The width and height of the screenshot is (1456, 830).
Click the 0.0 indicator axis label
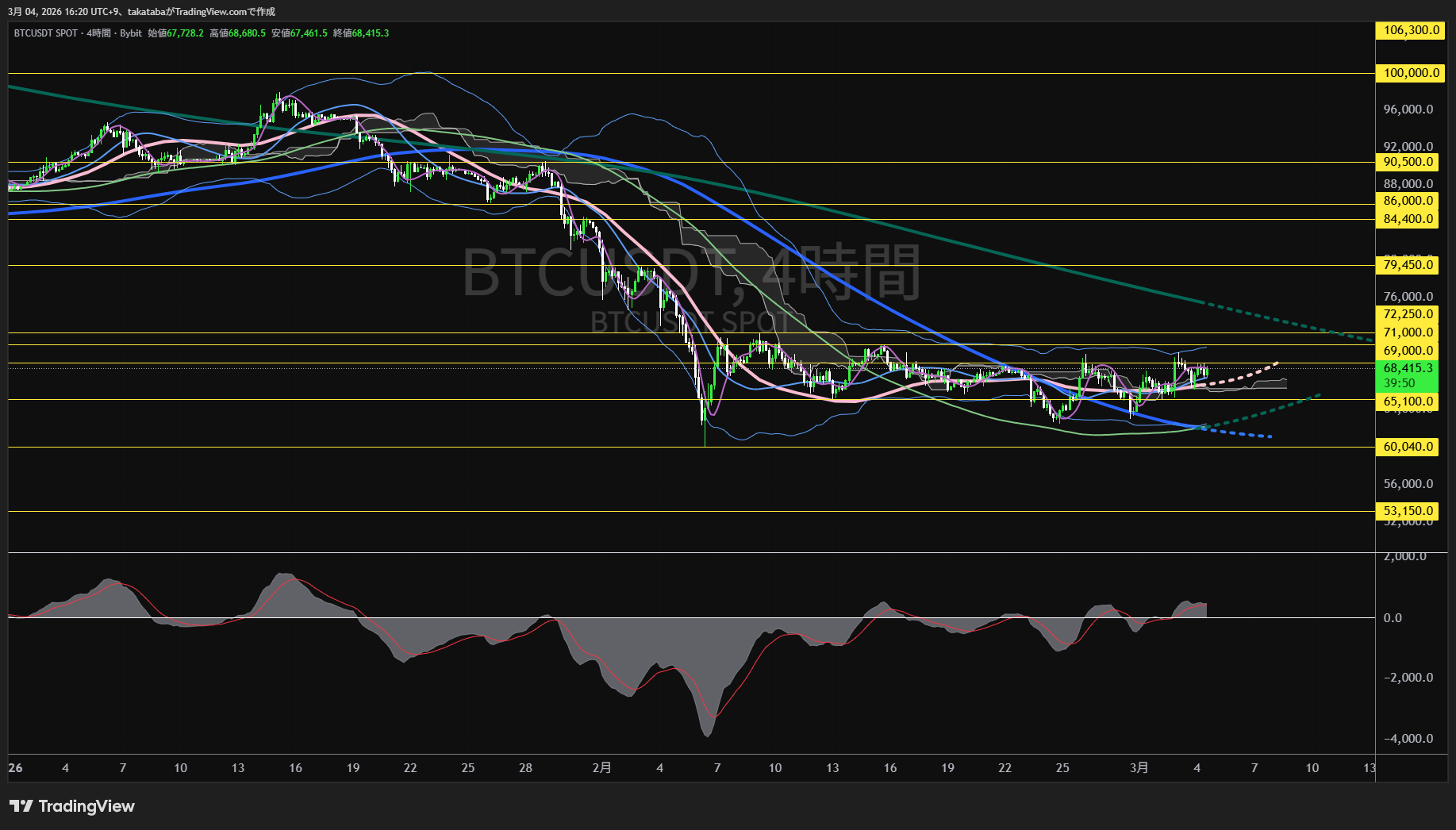[1393, 618]
